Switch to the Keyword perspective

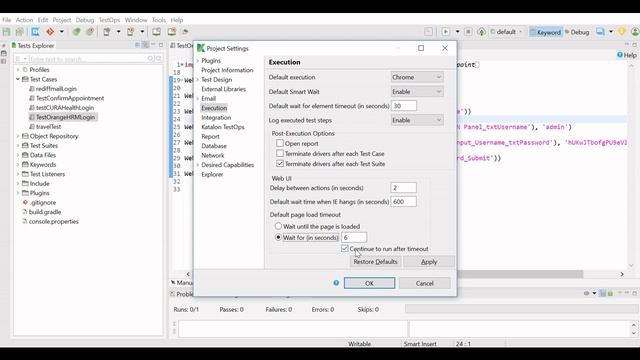[x=545, y=32]
